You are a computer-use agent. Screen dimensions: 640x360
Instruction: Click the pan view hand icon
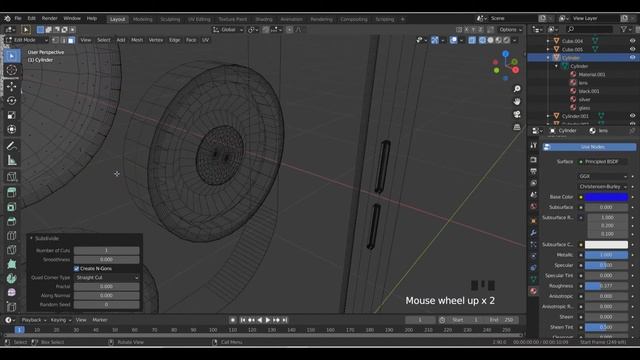click(x=517, y=101)
